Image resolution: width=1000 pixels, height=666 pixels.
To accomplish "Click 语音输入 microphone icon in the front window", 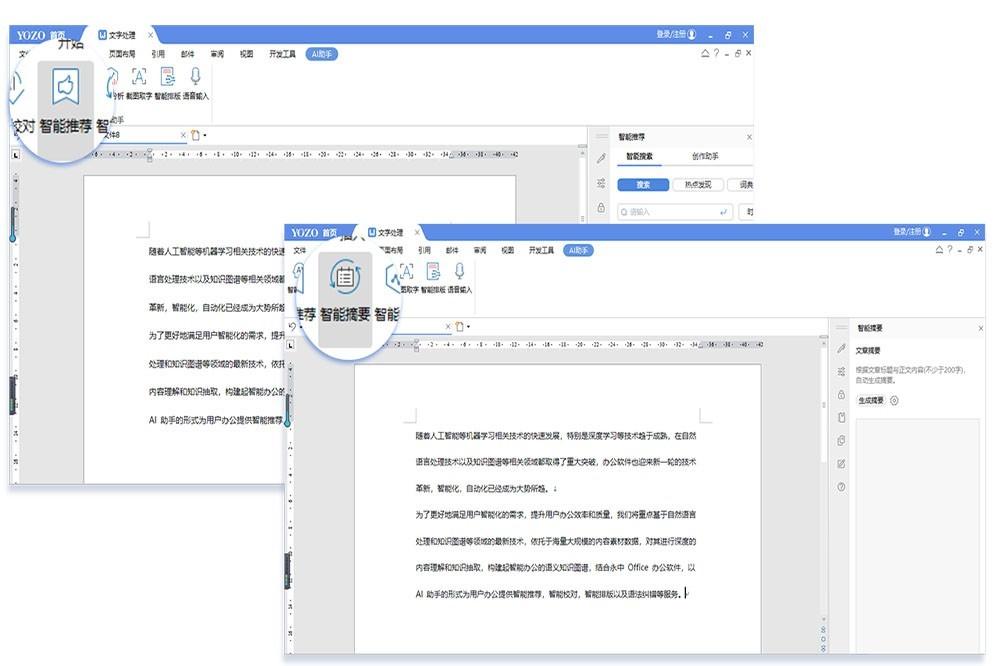I will 459,272.
